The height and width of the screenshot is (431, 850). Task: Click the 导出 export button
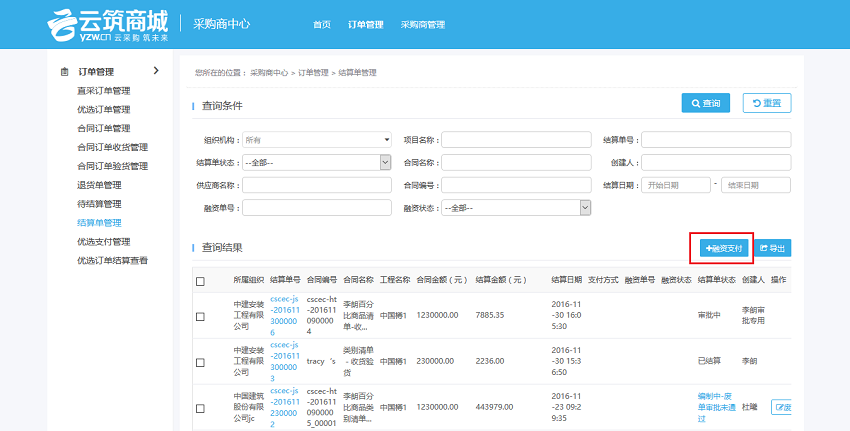(x=772, y=248)
